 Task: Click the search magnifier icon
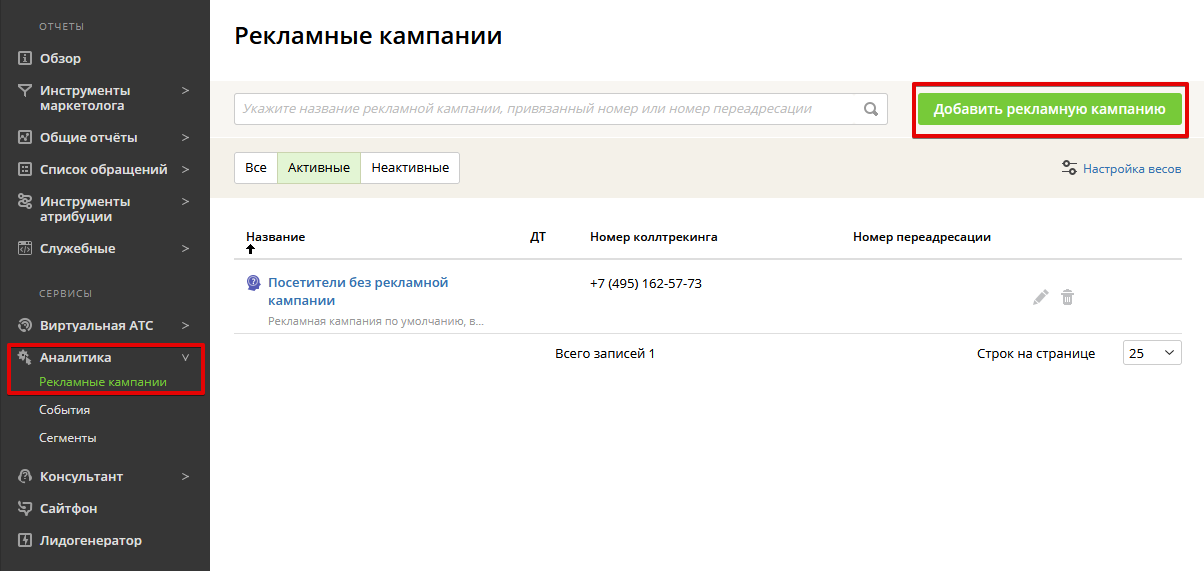[870, 109]
